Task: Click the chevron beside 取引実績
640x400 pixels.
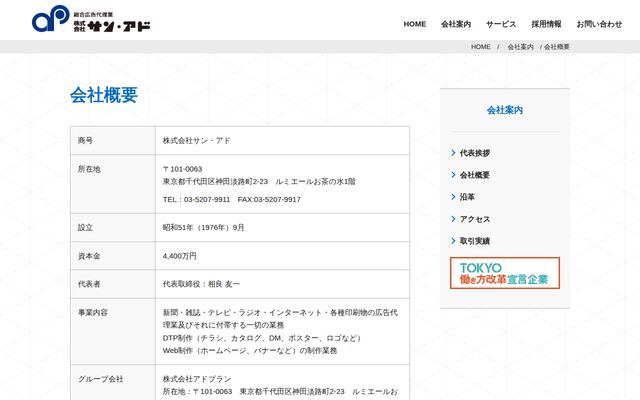Action: click(x=453, y=241)
